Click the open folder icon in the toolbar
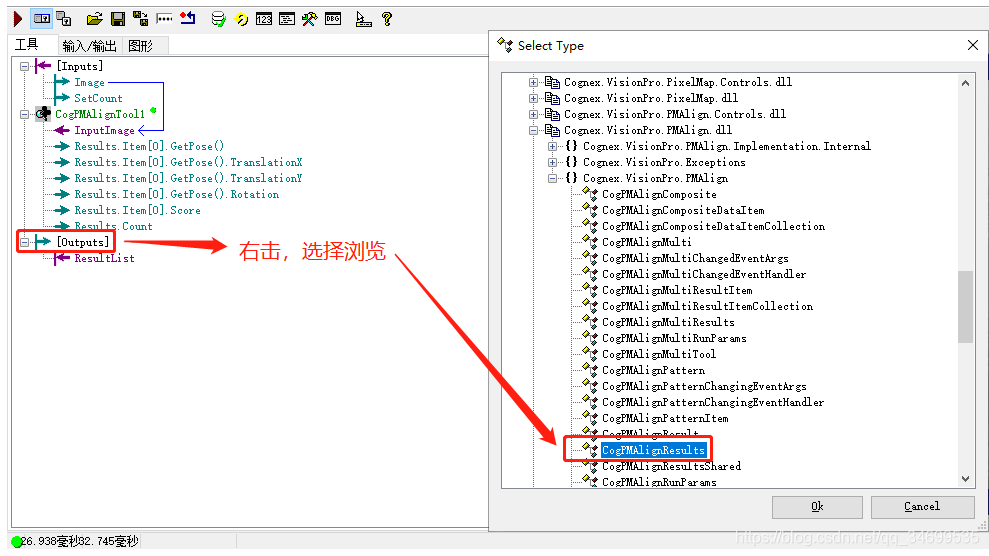Screen dimensions: 989x556 click(x=95, y=19)
